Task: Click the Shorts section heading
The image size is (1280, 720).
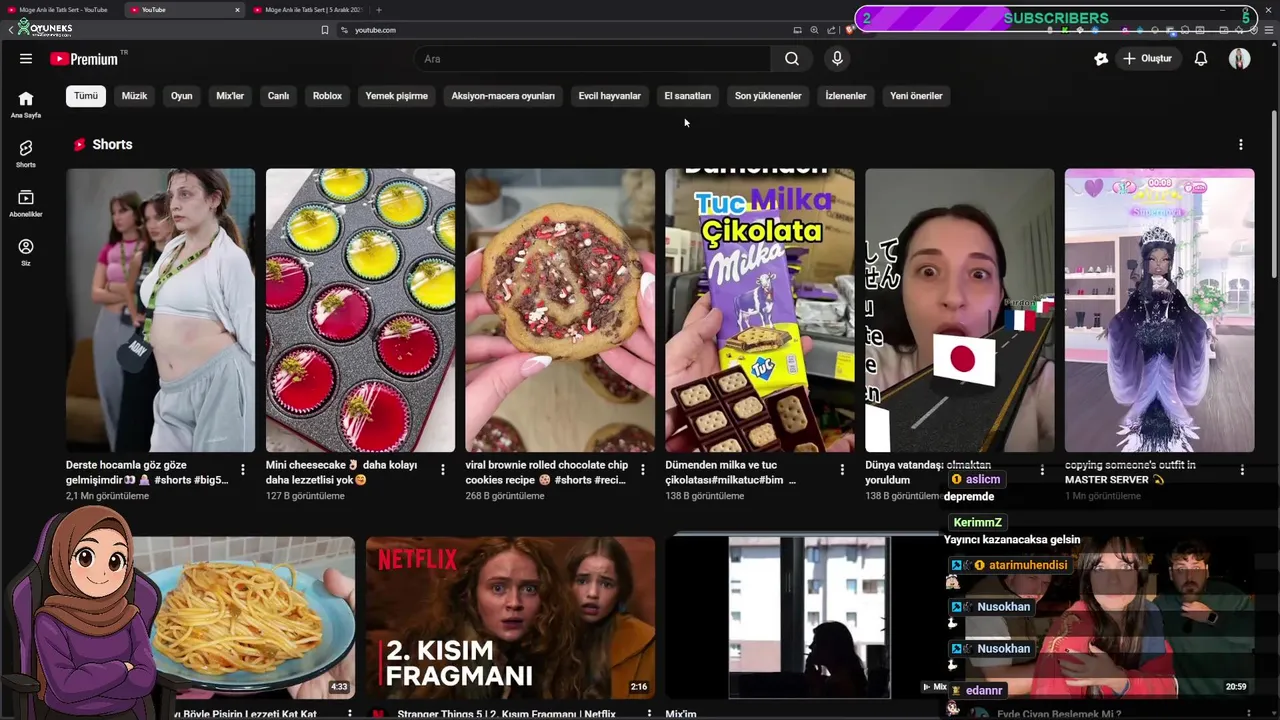Action: click(x=112, y=145)
